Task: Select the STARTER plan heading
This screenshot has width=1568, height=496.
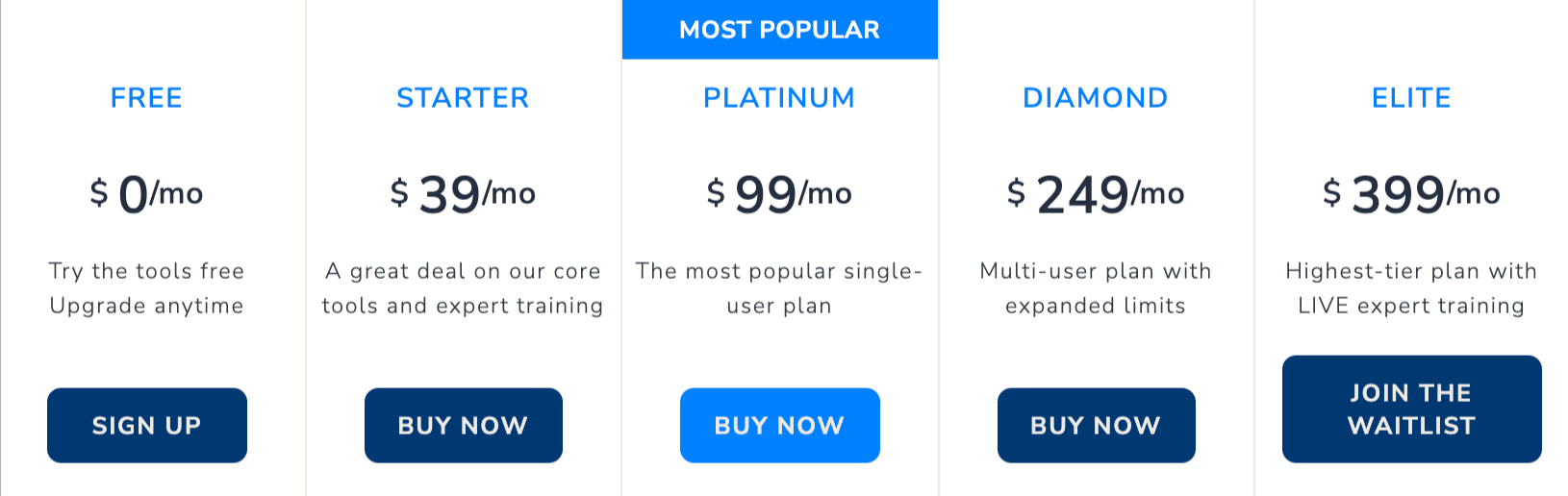Action: point(463,98)
